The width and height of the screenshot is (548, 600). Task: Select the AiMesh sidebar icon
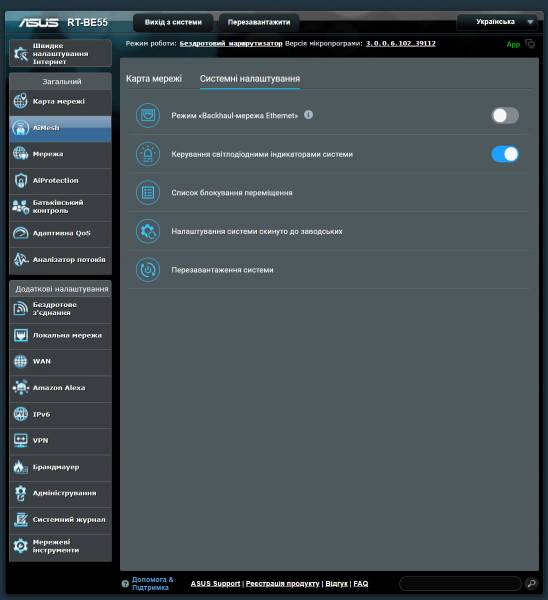pyautogui.click(x=21, y=127)
